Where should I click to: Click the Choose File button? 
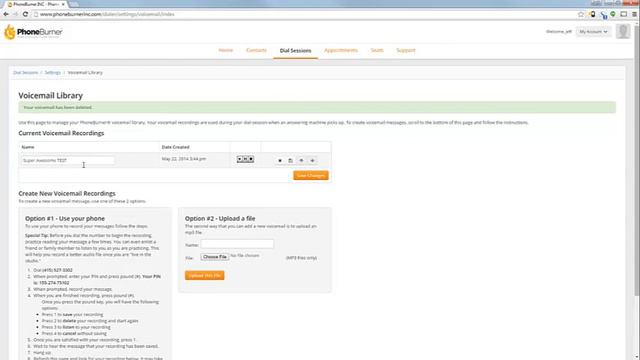[x=215, y=257]
